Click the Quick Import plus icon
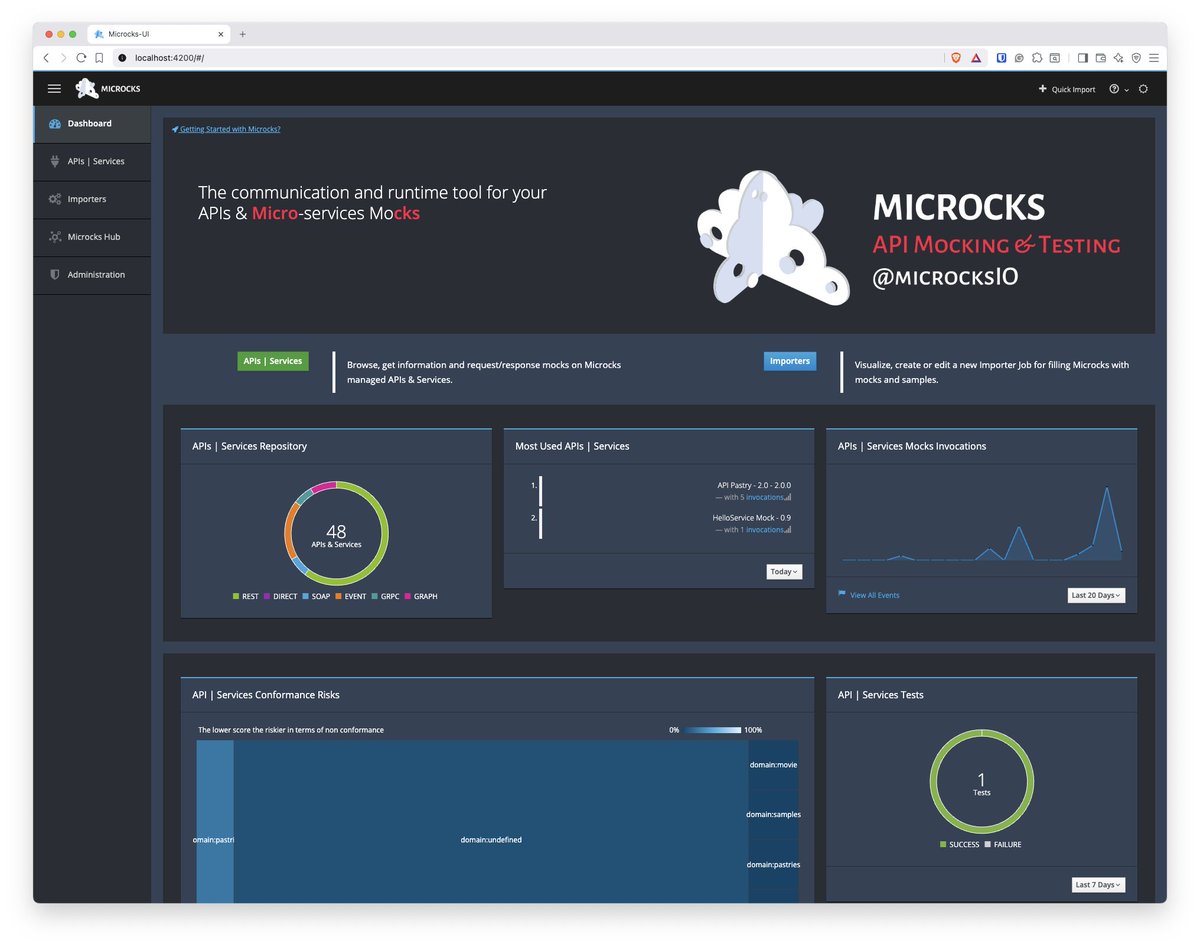Viewport: 1200px width, 947px height. click(x=1043, y=89)
